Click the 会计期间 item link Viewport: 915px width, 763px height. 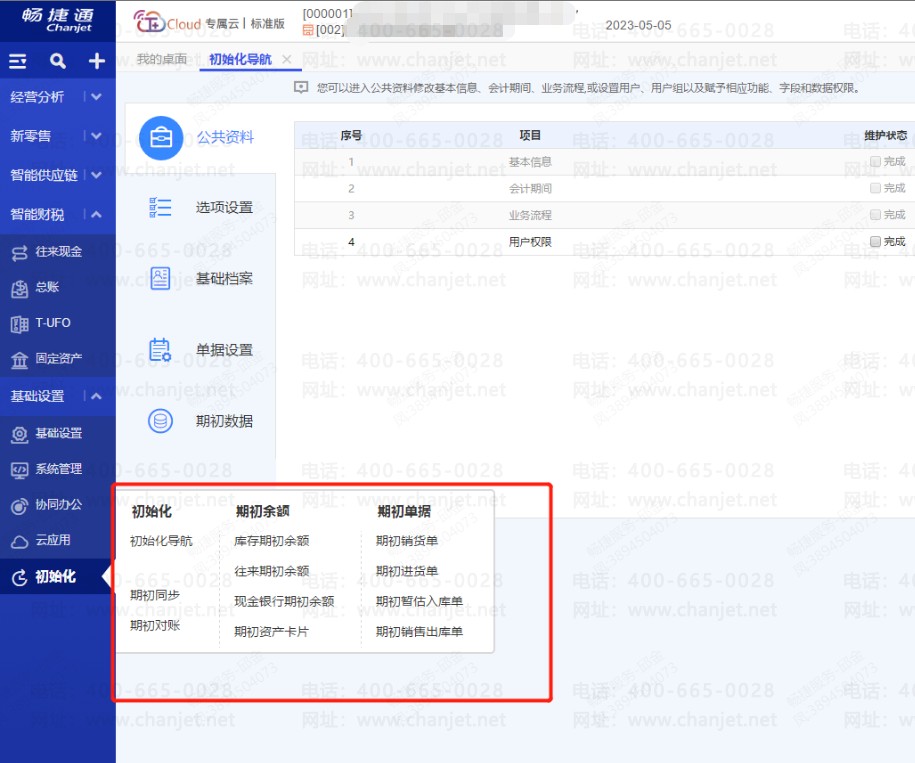coord(530,188)
